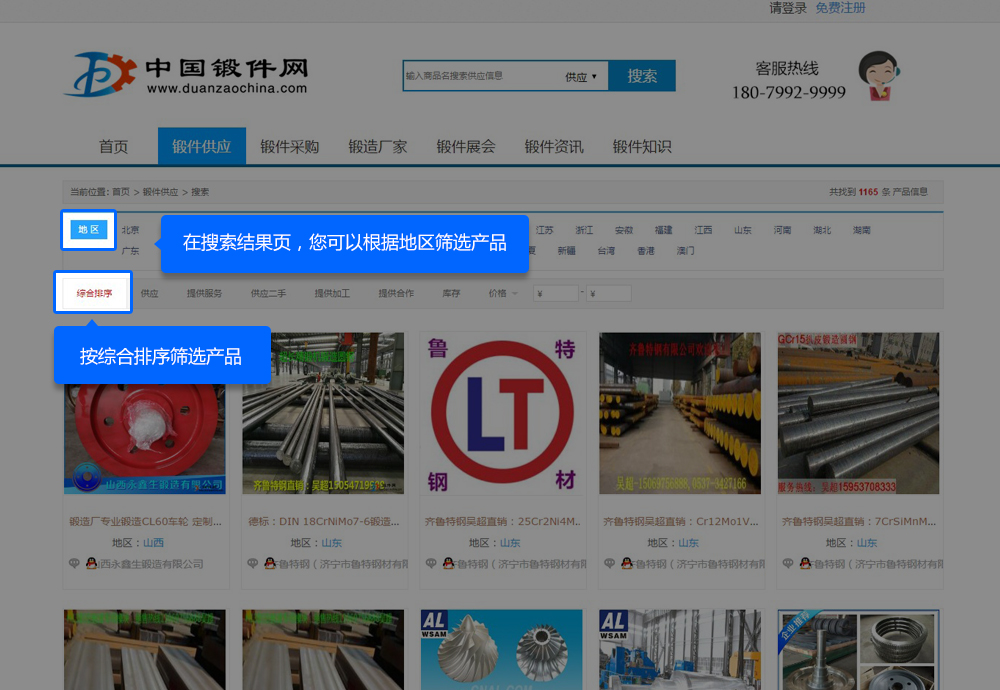Click the customer service avatar icon
Image resolution: width=1000 pixels, height=690 pixels.
click(x=879, y=76)
